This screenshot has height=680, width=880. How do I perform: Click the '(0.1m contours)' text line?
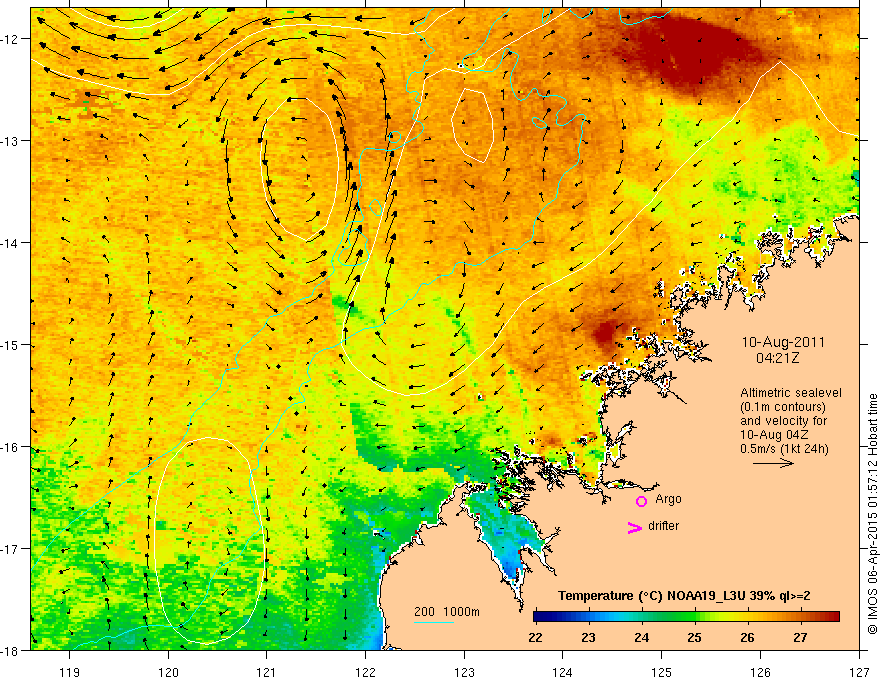783,407
